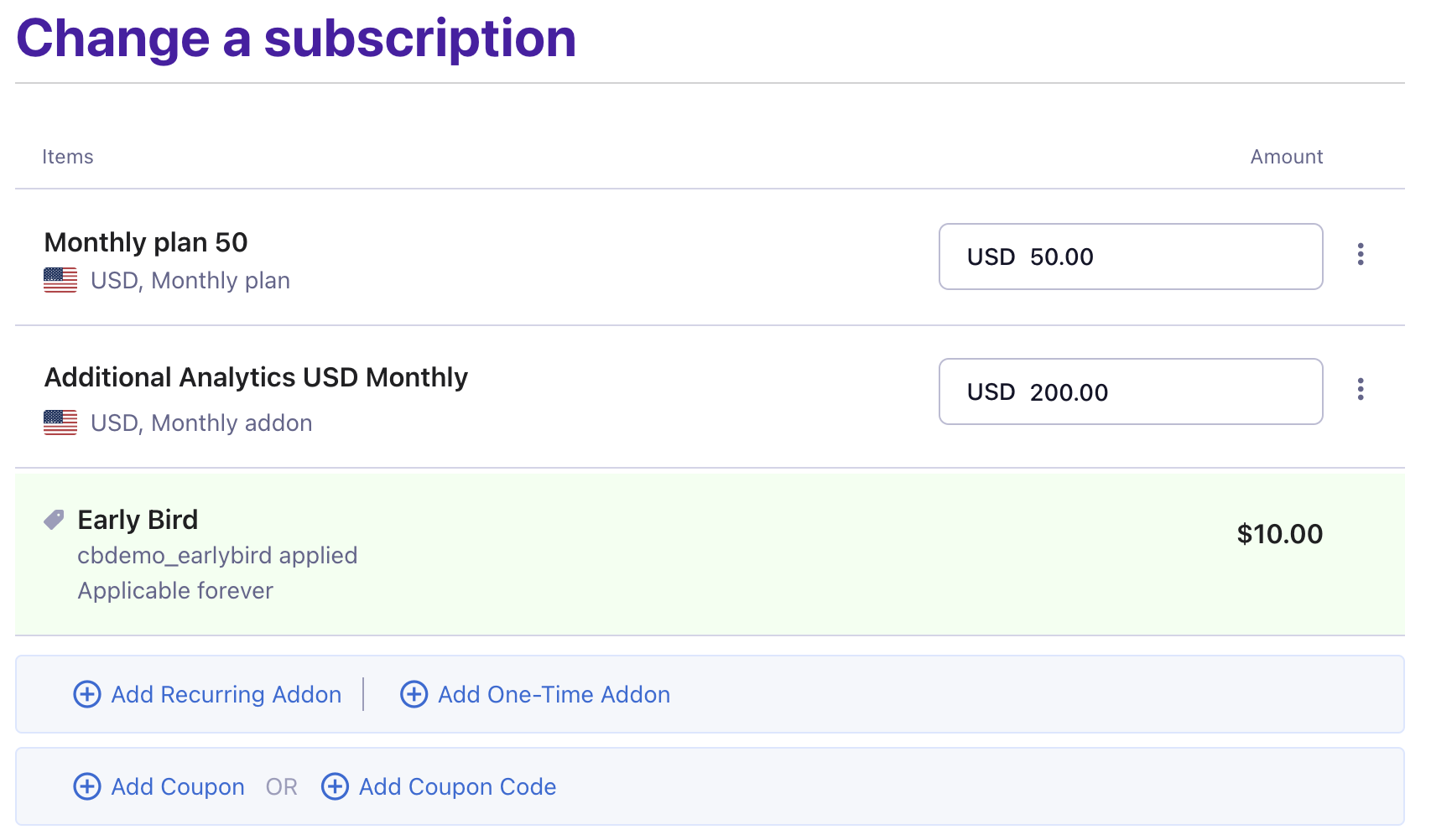
Task: Click plus icon beside Add Coupon
Action: (87, 786)
